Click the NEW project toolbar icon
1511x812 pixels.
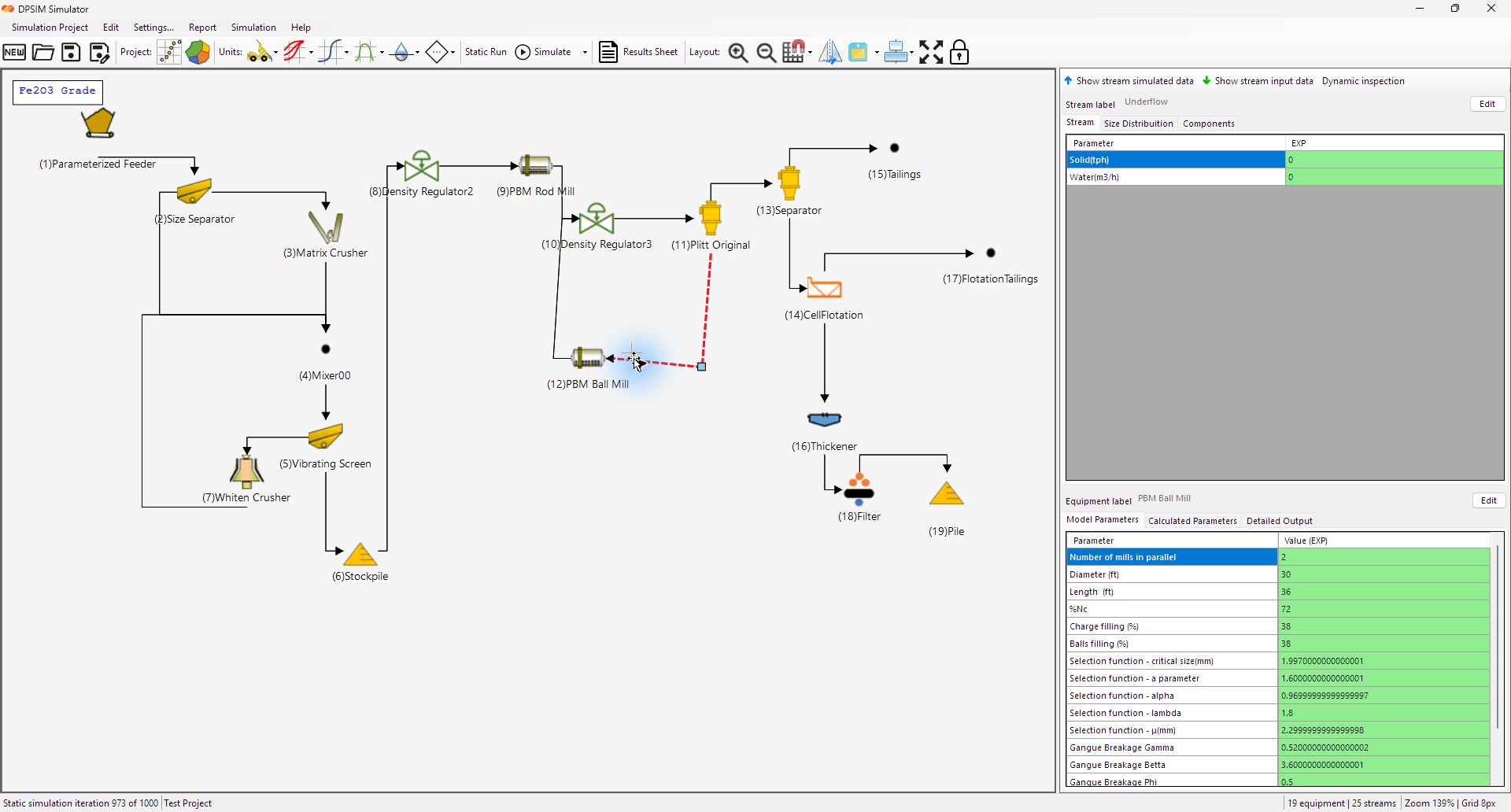[x=14, y=53]
